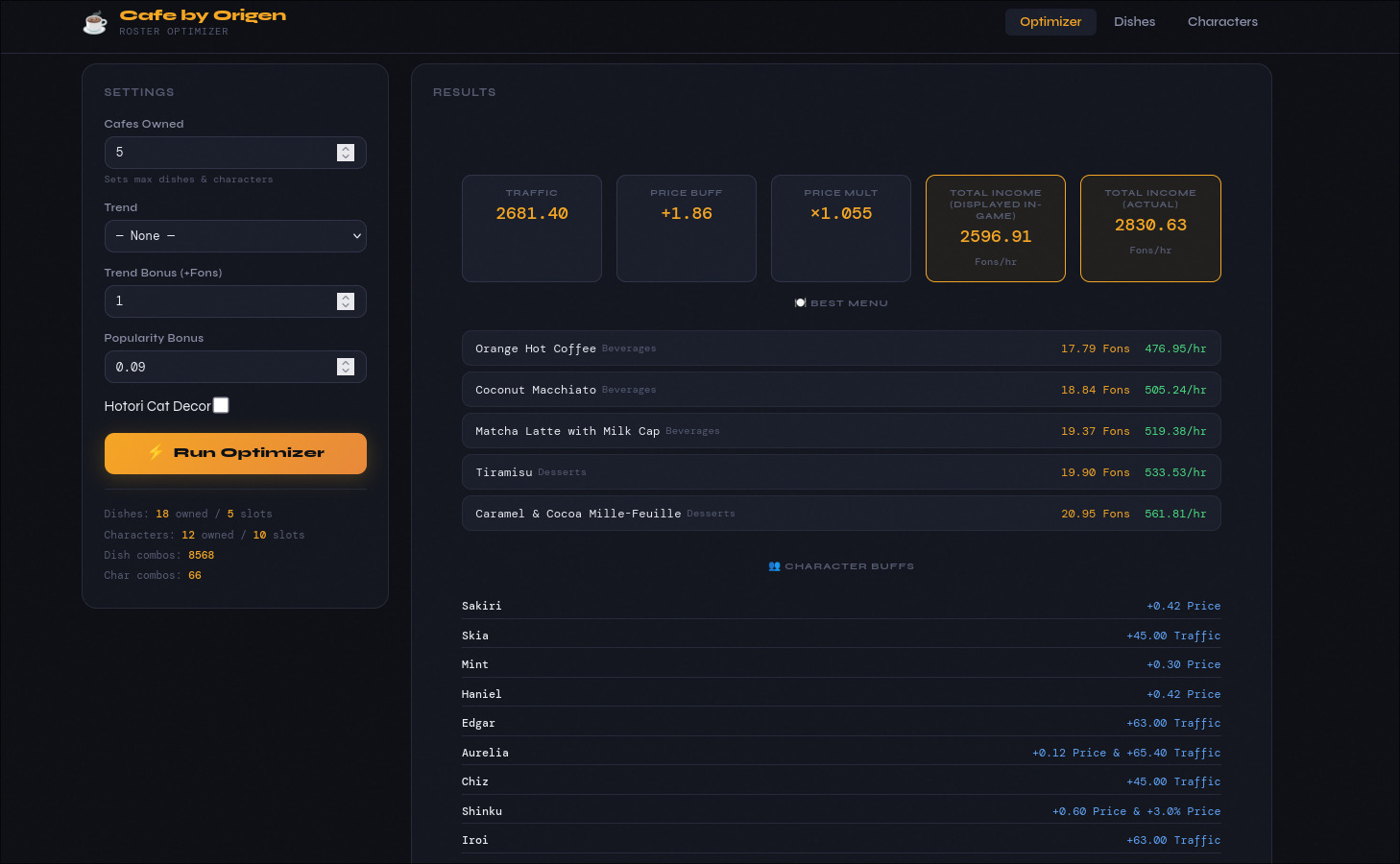Adjust the Cafes Owned stepper arrows
Screen dimensions: 1400x864
point(346,153)
